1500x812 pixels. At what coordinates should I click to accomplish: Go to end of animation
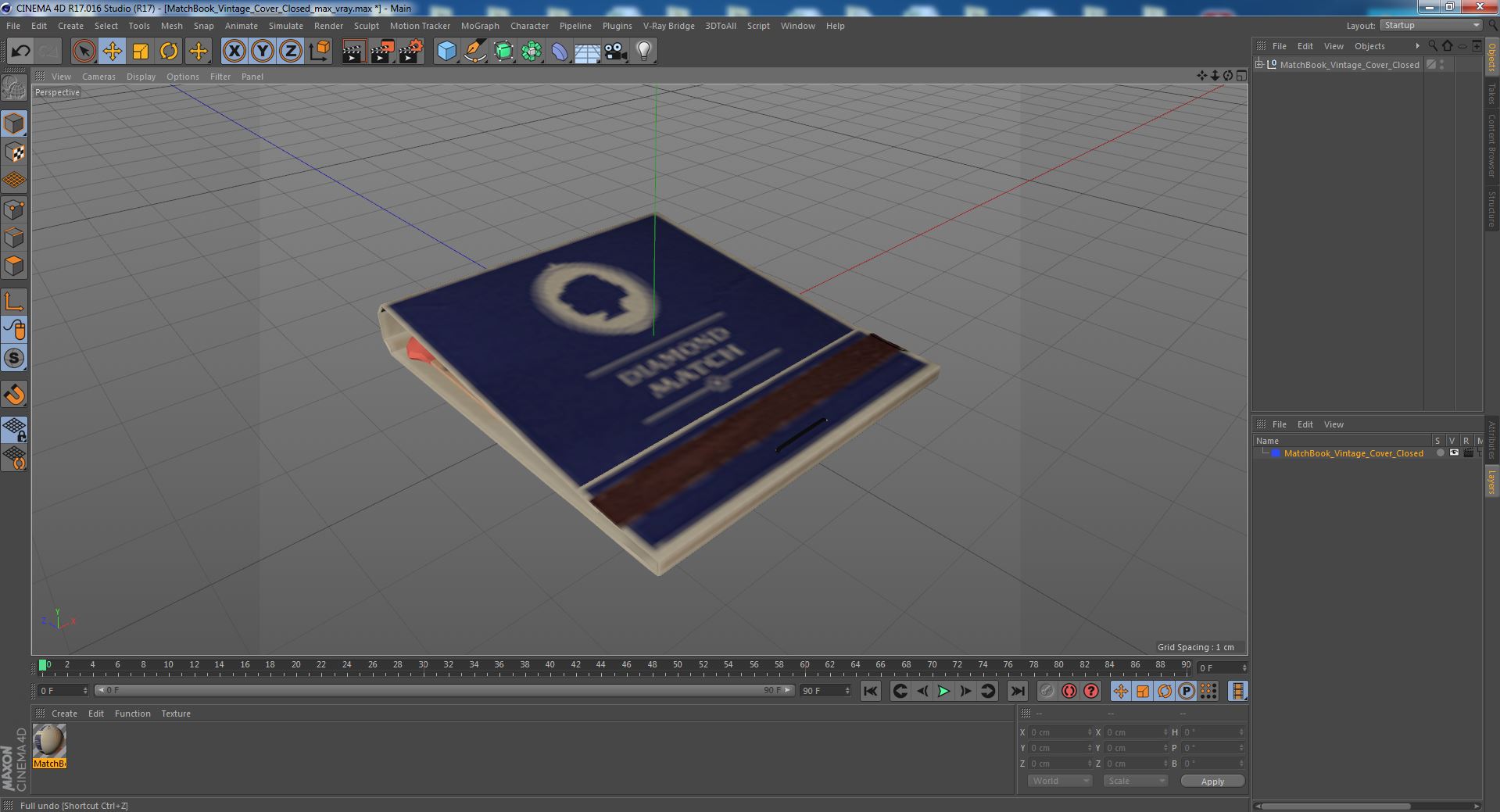(1017, 691)
